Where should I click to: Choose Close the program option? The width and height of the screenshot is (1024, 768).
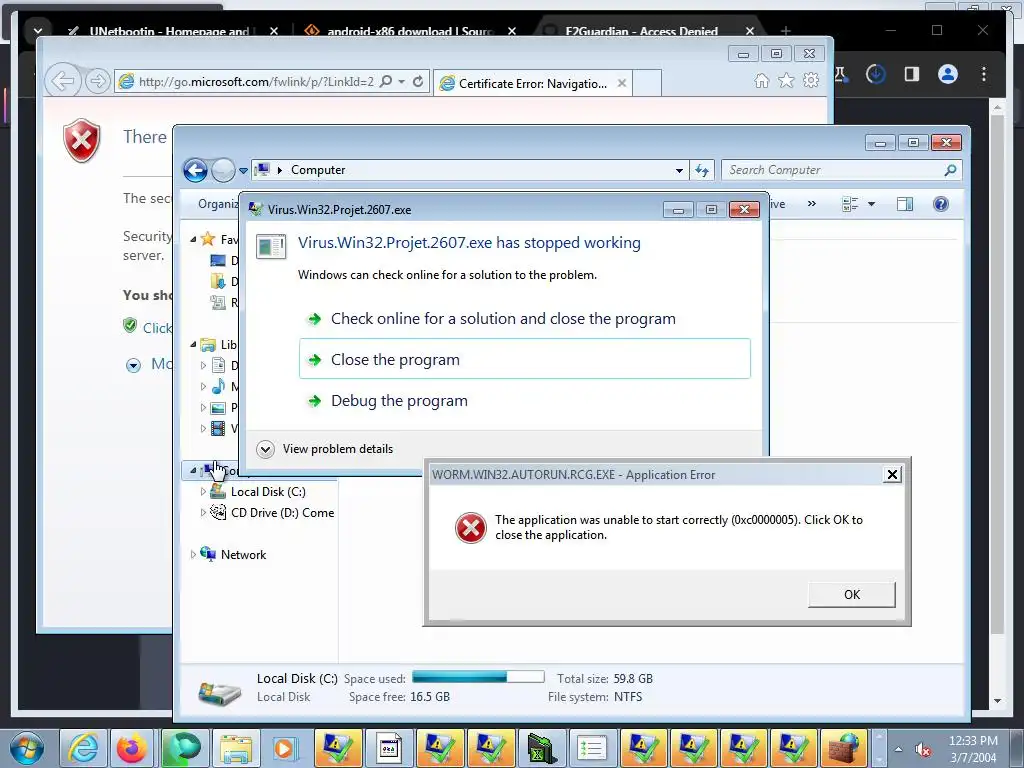[x=524, y=359]
